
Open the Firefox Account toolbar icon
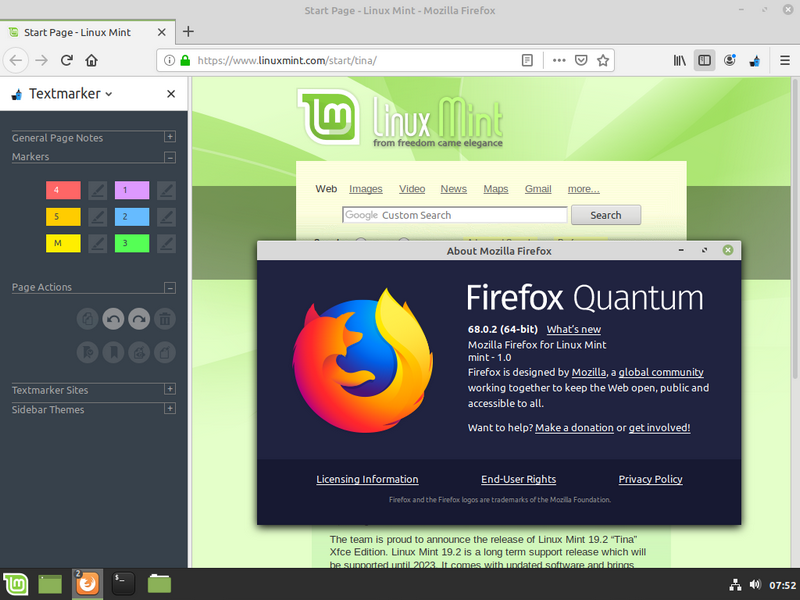[730, 60]
